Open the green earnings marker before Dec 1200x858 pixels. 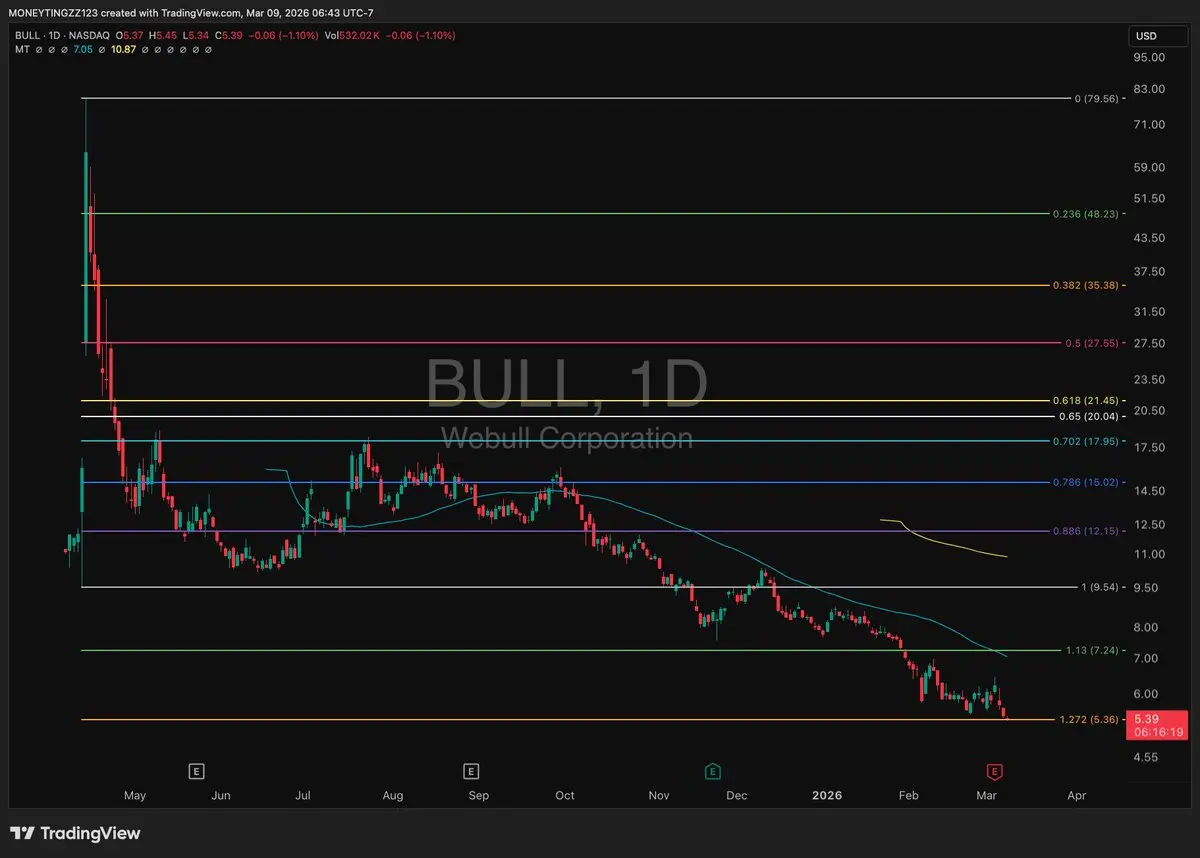coord(713,771)
